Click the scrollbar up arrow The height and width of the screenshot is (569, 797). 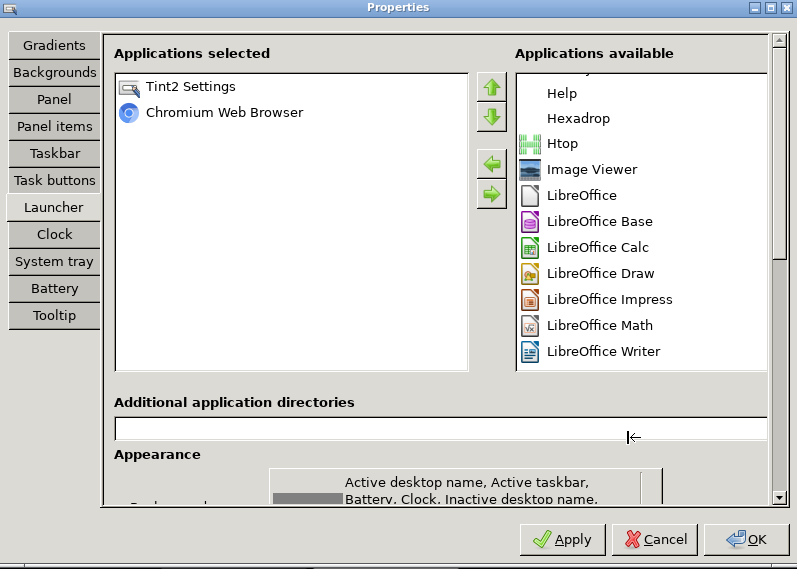(x=779, y=40)
